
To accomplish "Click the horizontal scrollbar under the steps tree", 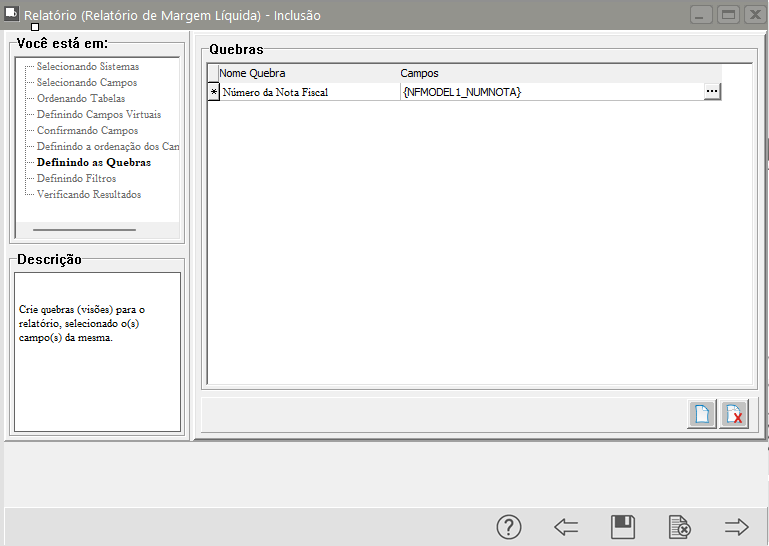I will (x=84, y=229).
